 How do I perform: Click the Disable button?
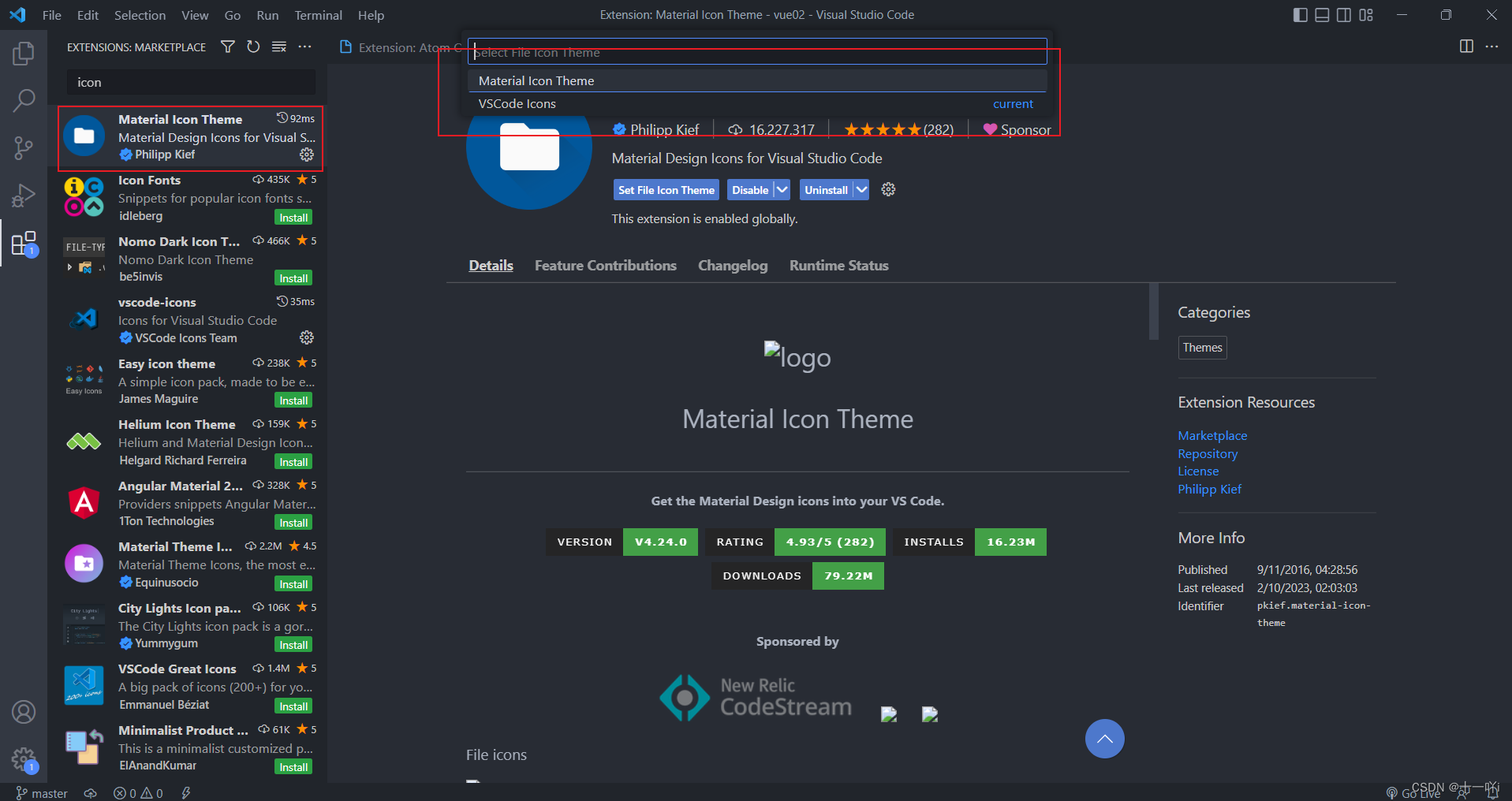tap(750, 190)
